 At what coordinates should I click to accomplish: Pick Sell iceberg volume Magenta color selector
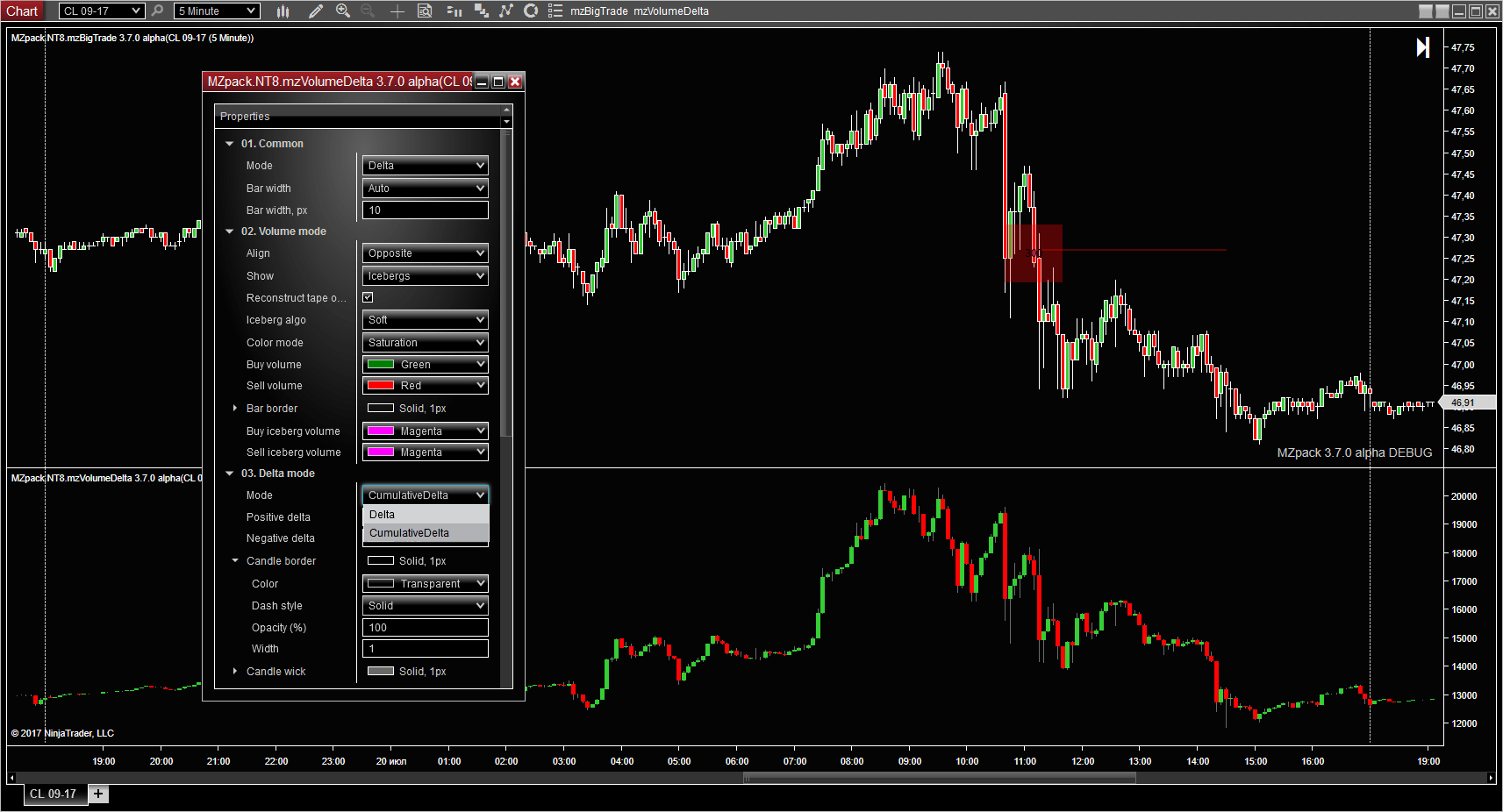click(x=426, y=452)
